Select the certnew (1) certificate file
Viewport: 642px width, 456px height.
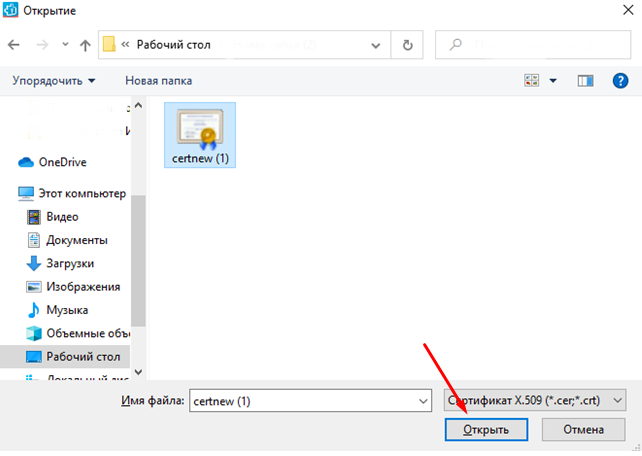pyautogui.click(x=200, y=134)
